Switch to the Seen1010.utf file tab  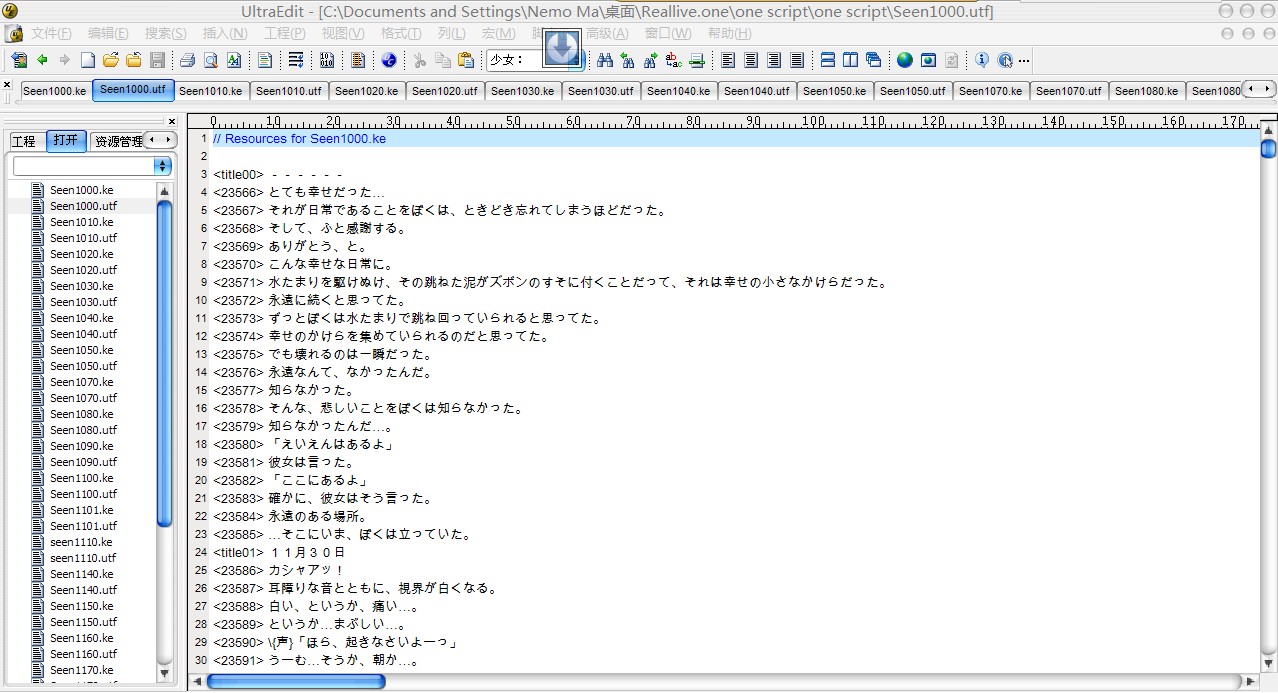[x=289, y=91]
